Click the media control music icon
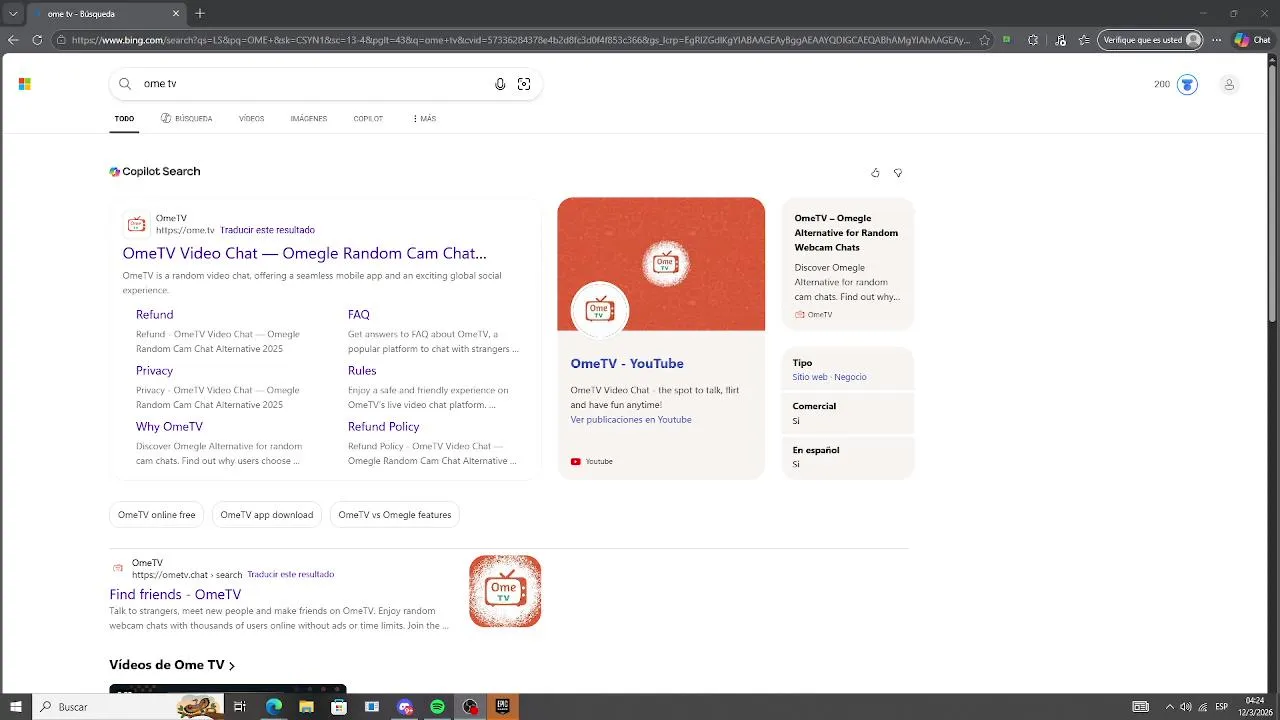Image resolution: width=1280 pixels, height=720 pixels. coord(1060,40)
